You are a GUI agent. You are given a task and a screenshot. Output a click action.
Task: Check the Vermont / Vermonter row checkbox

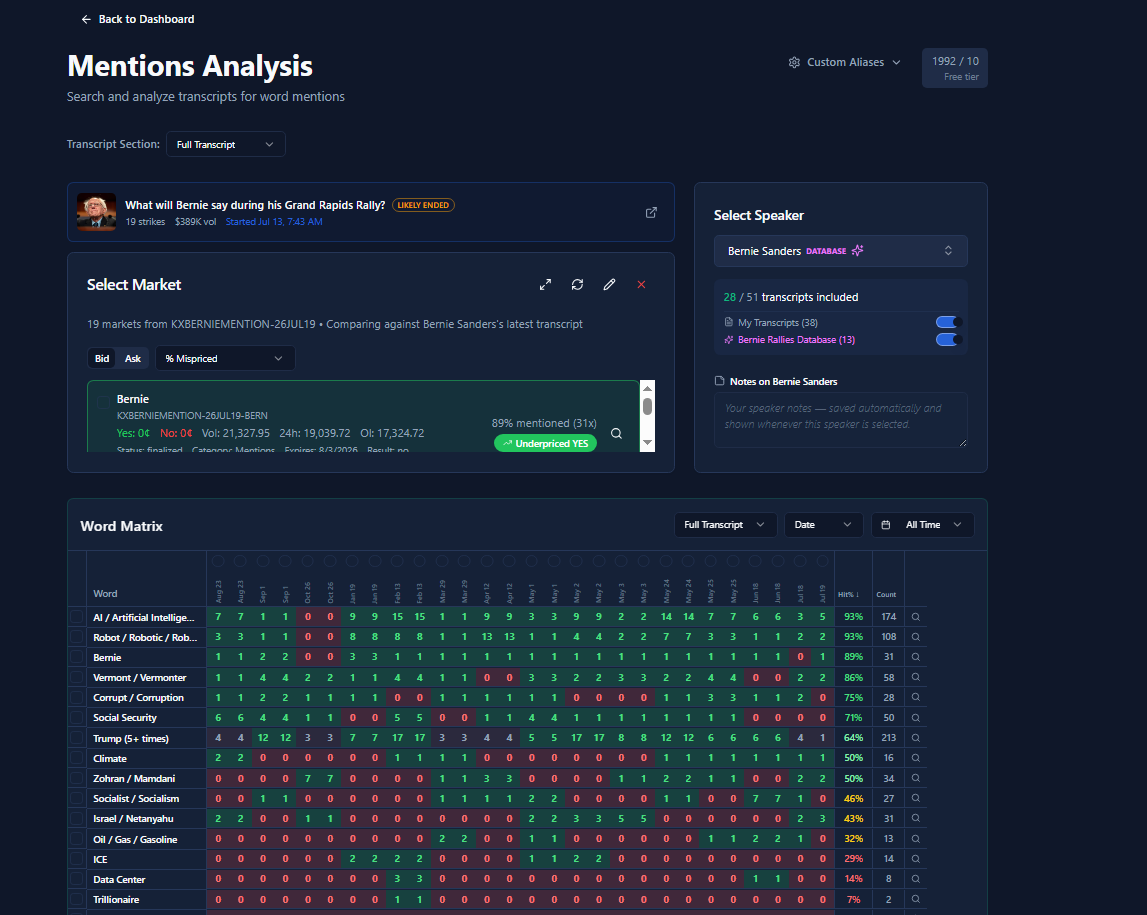(77, 677)
